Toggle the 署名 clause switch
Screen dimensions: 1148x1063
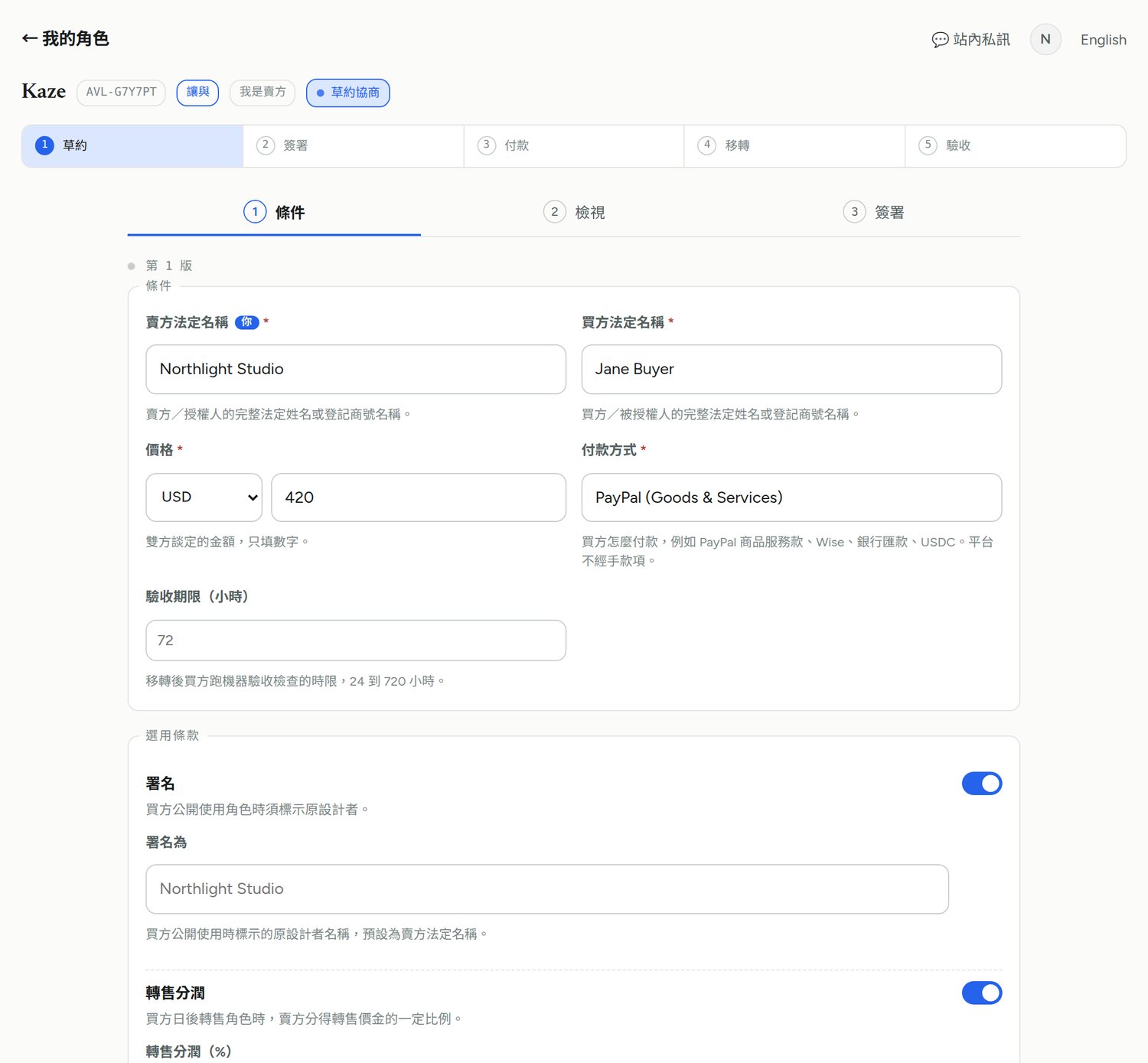click(x=982, y=784)
